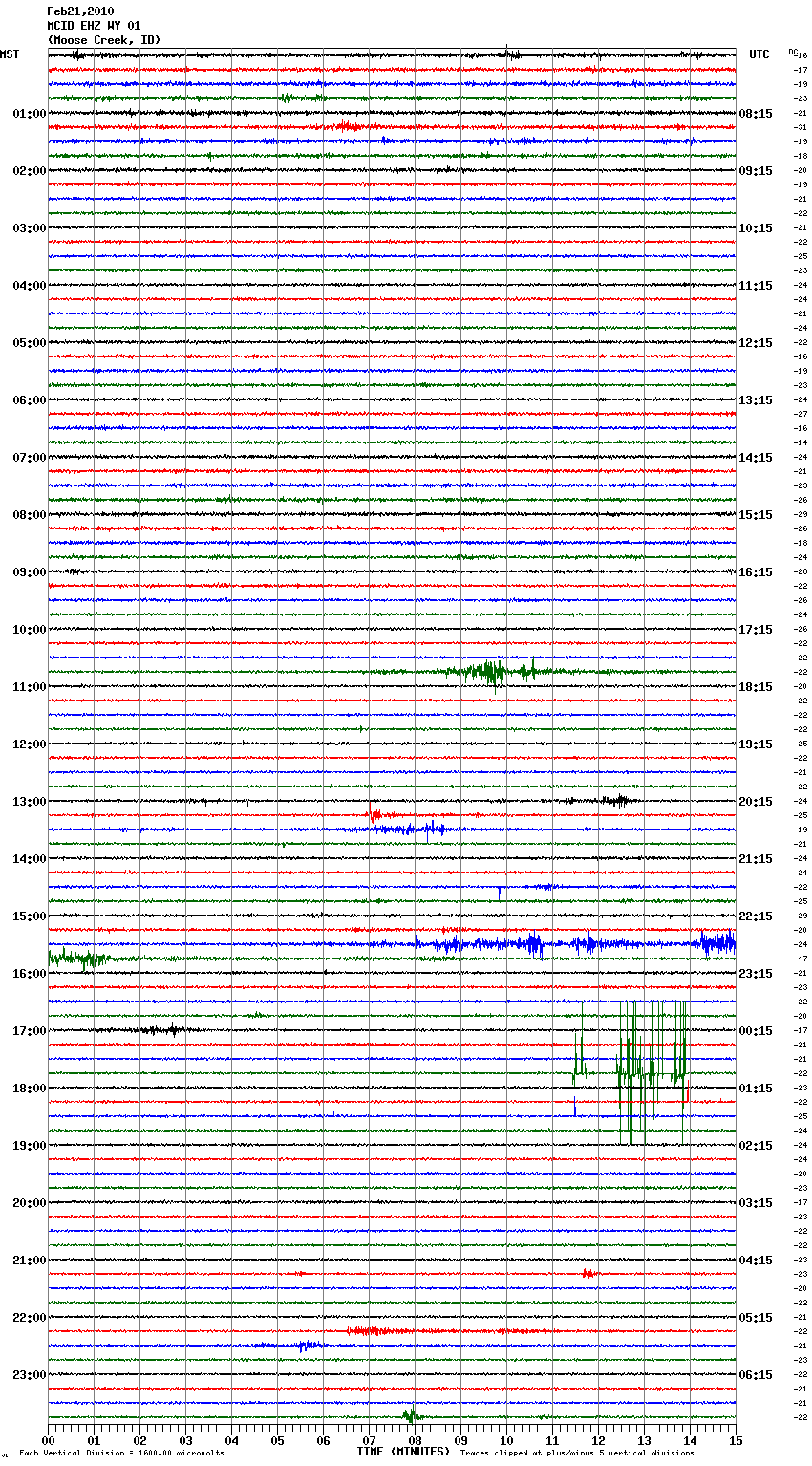Click the 17:00 MST hour label

pos(30,1031)
